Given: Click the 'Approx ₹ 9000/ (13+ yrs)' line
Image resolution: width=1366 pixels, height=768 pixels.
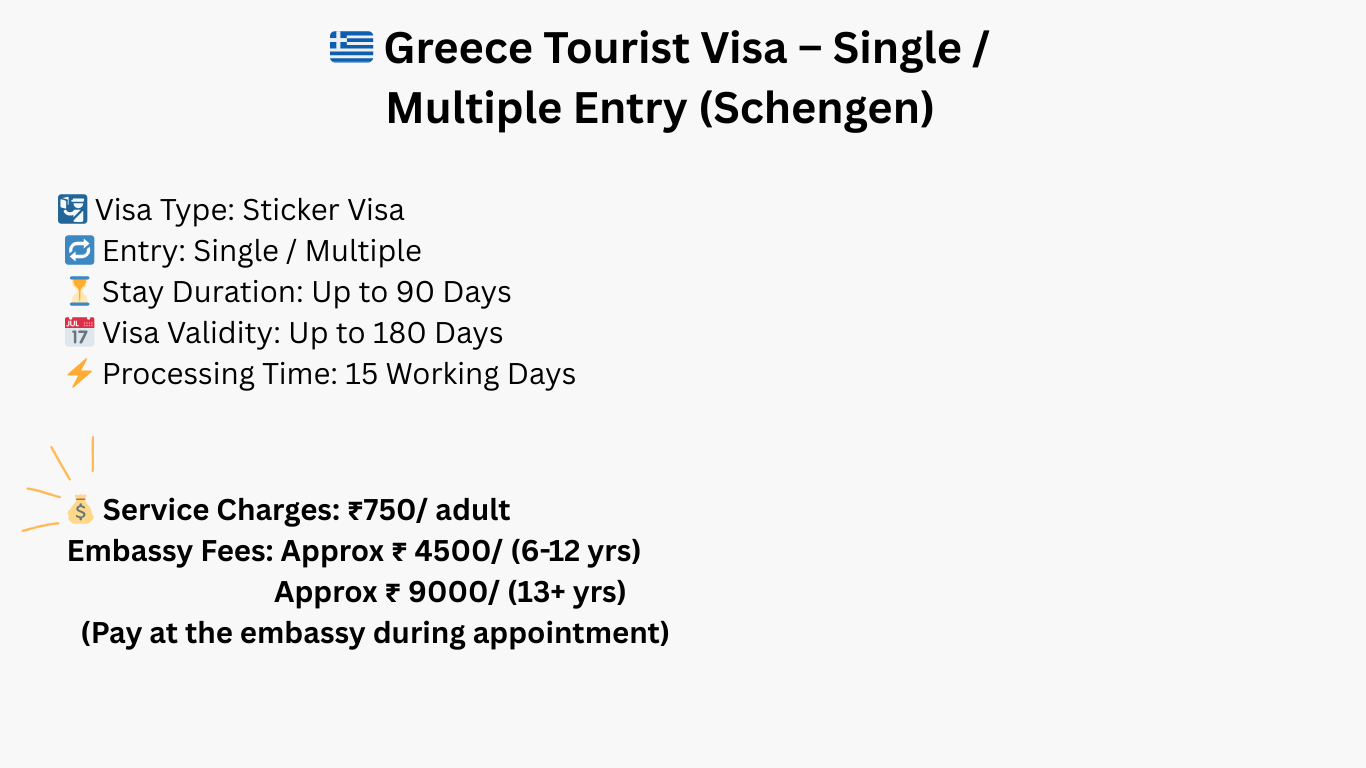Looking at the screenshot, I should click(450, 592).
